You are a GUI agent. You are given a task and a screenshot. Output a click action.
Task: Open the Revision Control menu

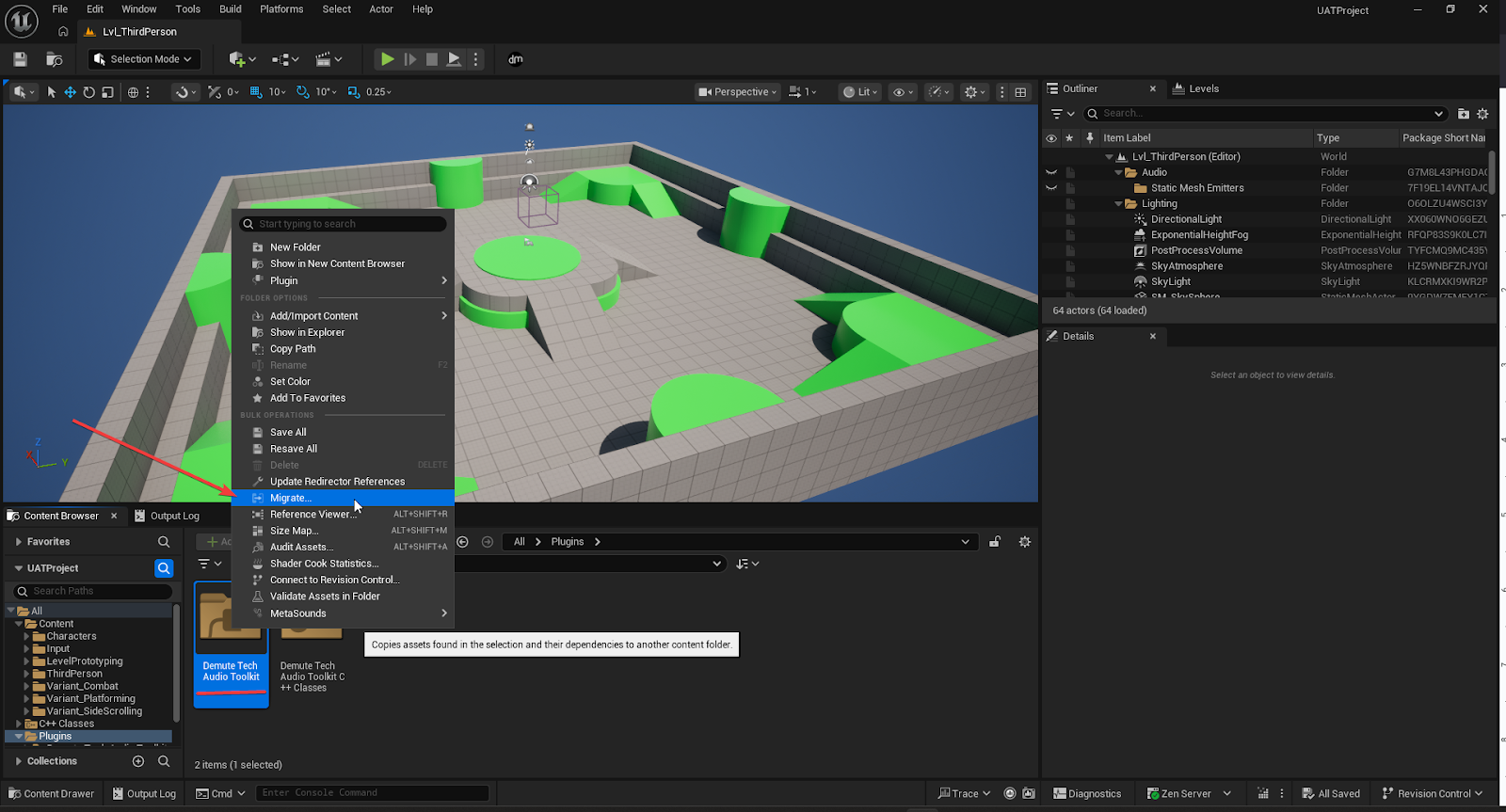click(x=1432, y=794)
